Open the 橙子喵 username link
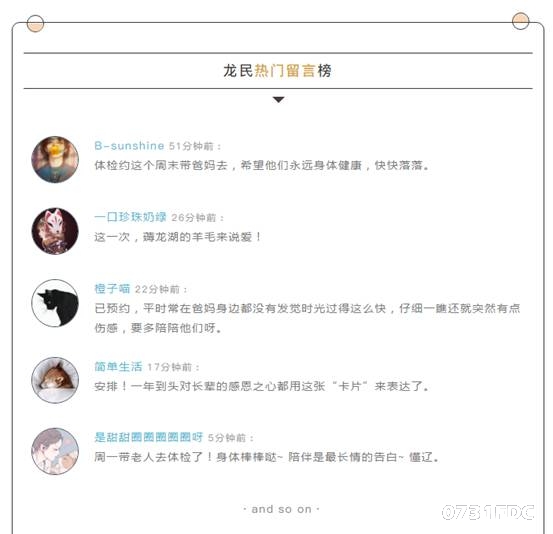The height and width of the screenshot is (534, 553). (112, 289)
